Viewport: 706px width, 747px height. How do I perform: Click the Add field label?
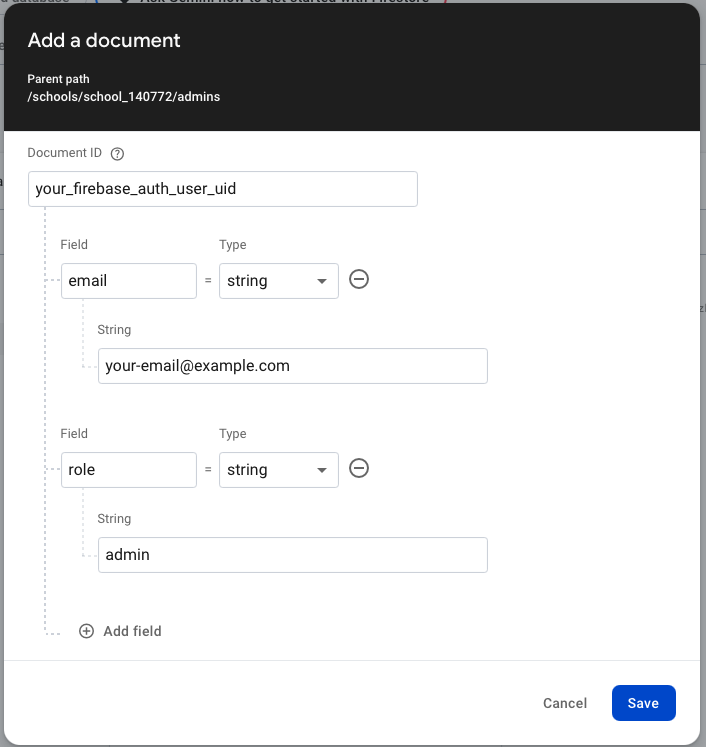132,631
